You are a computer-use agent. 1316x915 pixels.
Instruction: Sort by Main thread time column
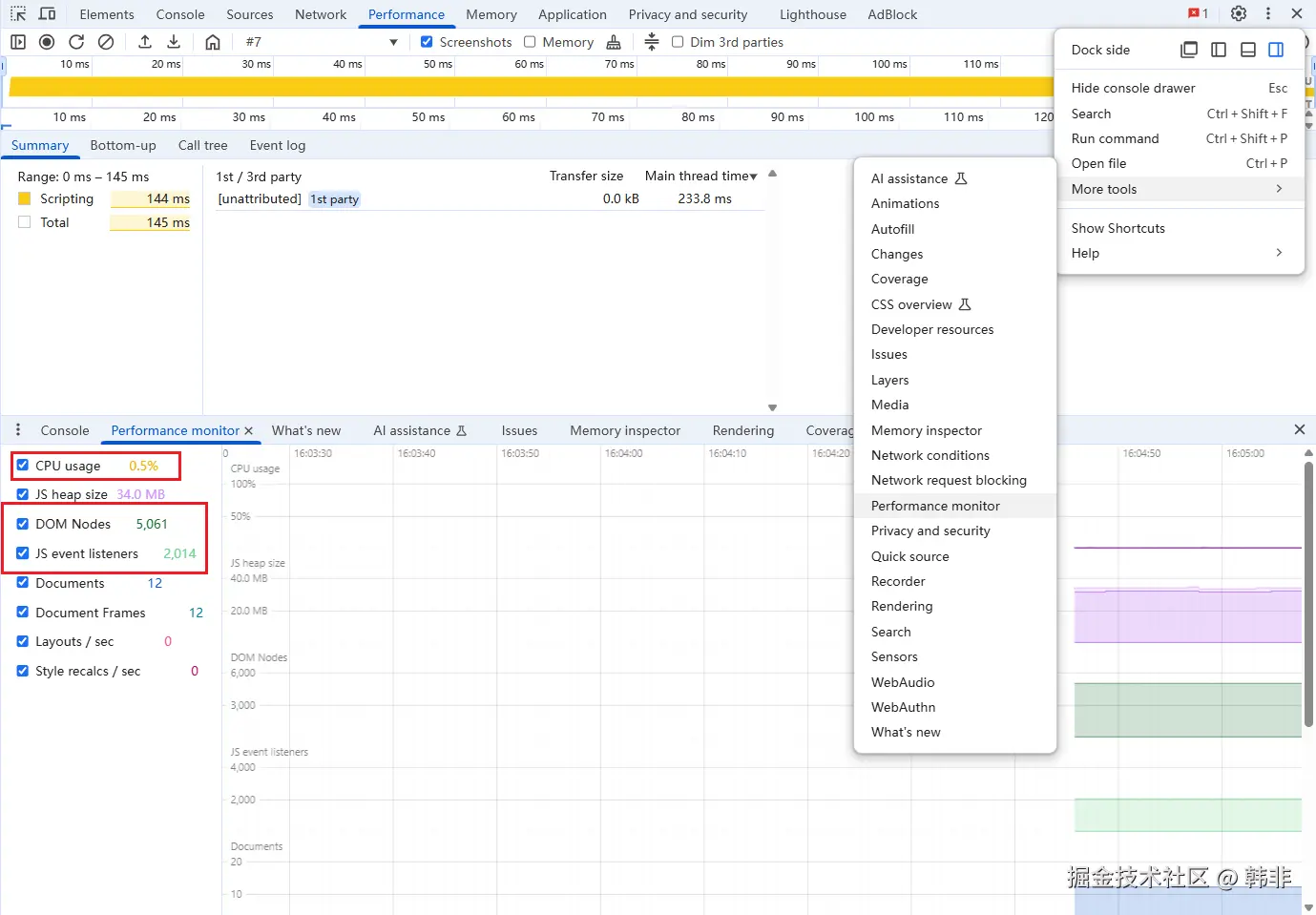700,176
